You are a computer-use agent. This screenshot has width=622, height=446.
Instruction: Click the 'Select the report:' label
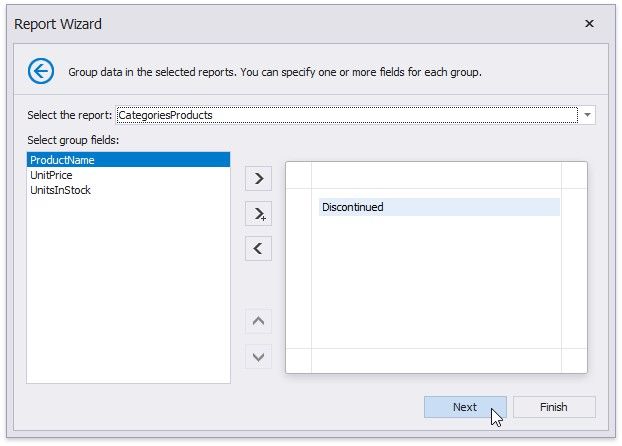click(69, 115)
